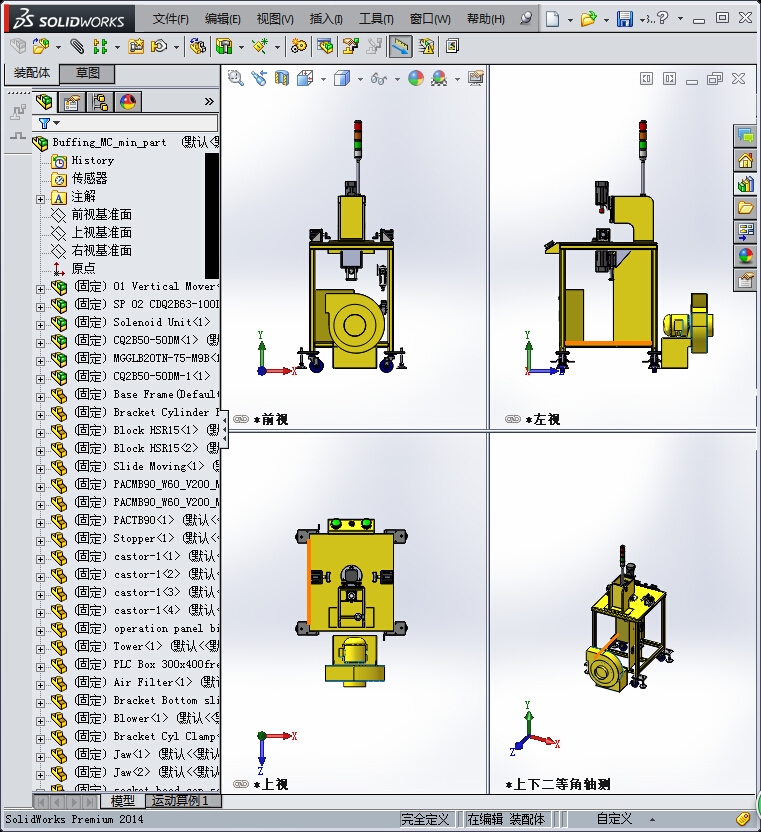This screenshot has height=832, width=761.
Task: Click the Previous View icon
Action: [x=259, y=79]
